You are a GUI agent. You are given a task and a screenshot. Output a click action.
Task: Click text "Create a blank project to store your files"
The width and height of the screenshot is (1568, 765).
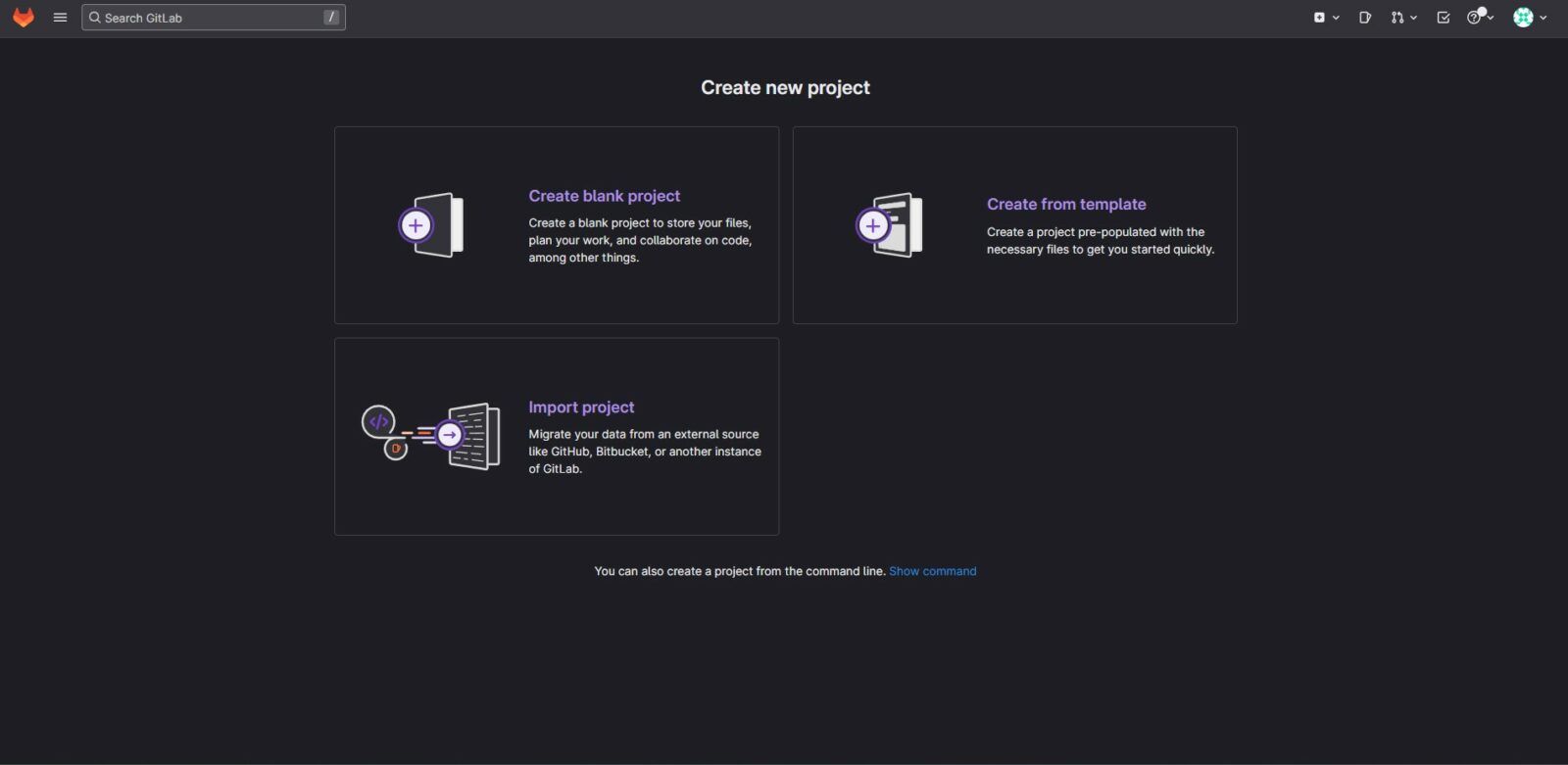click(639, 223)
